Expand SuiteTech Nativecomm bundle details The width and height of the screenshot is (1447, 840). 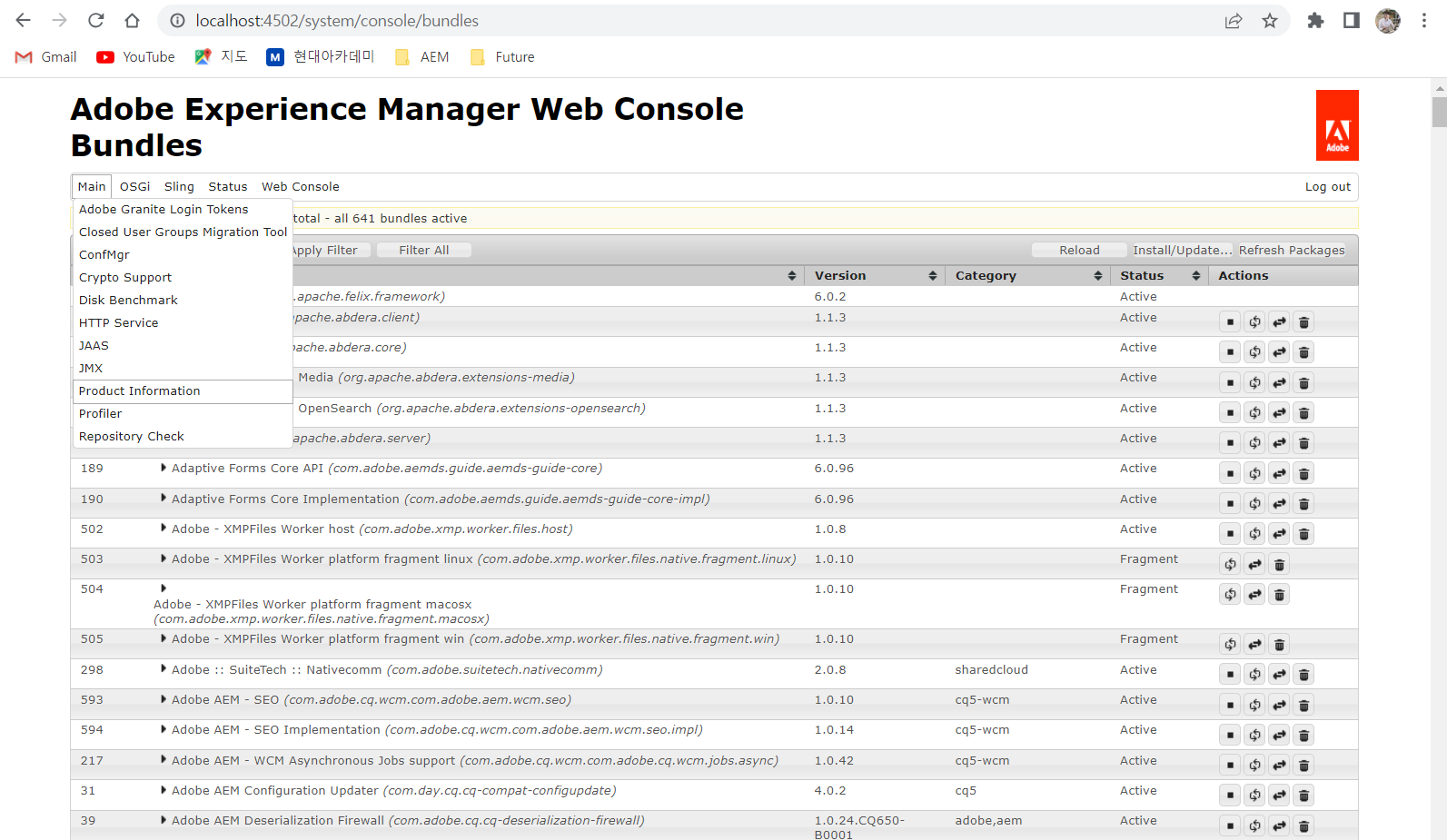point(164,668)
